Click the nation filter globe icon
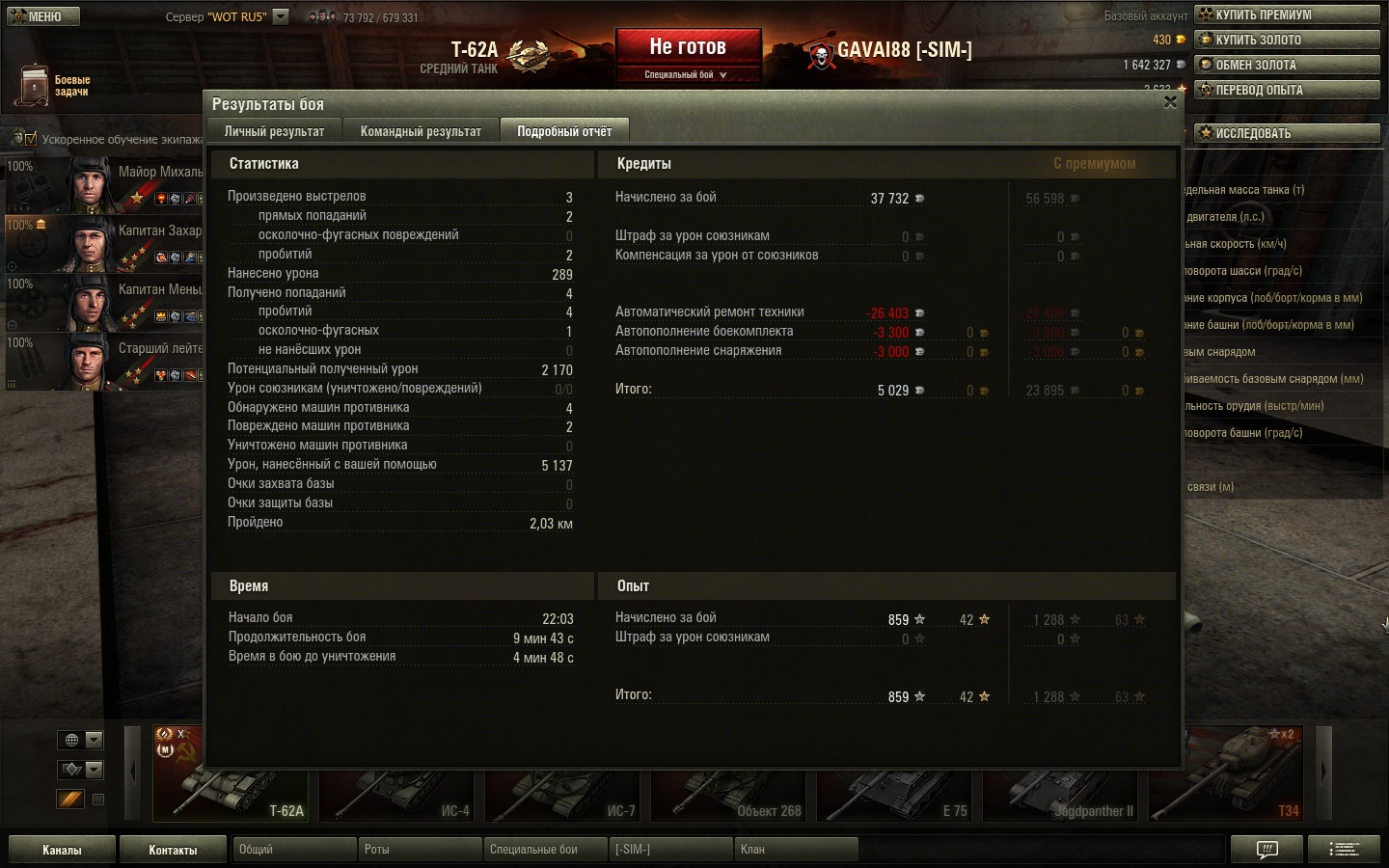The image size is (1389, 868). tap(70, 741)
